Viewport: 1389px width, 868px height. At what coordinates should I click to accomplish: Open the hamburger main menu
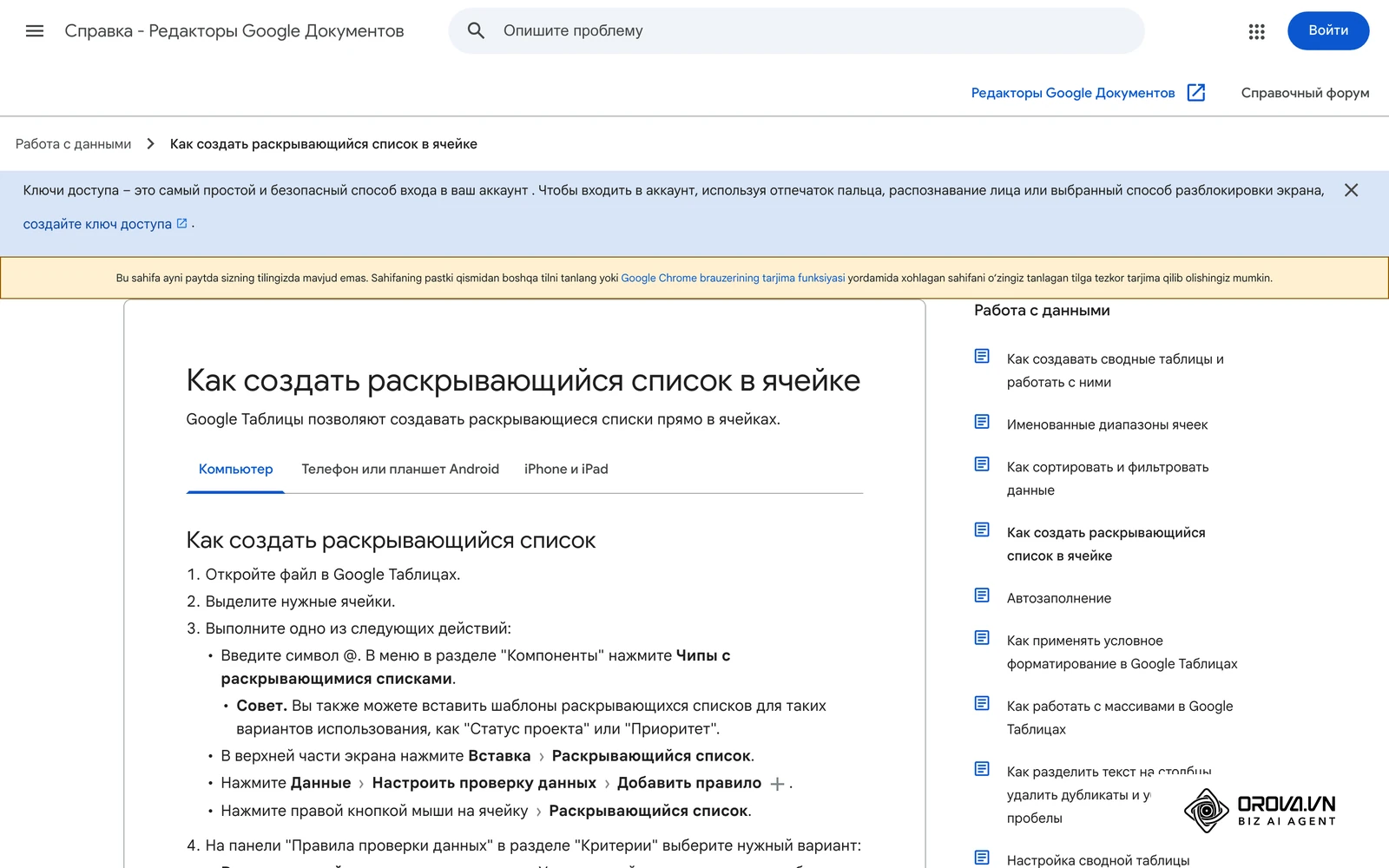pyautogui.click(x=35, y=31)
